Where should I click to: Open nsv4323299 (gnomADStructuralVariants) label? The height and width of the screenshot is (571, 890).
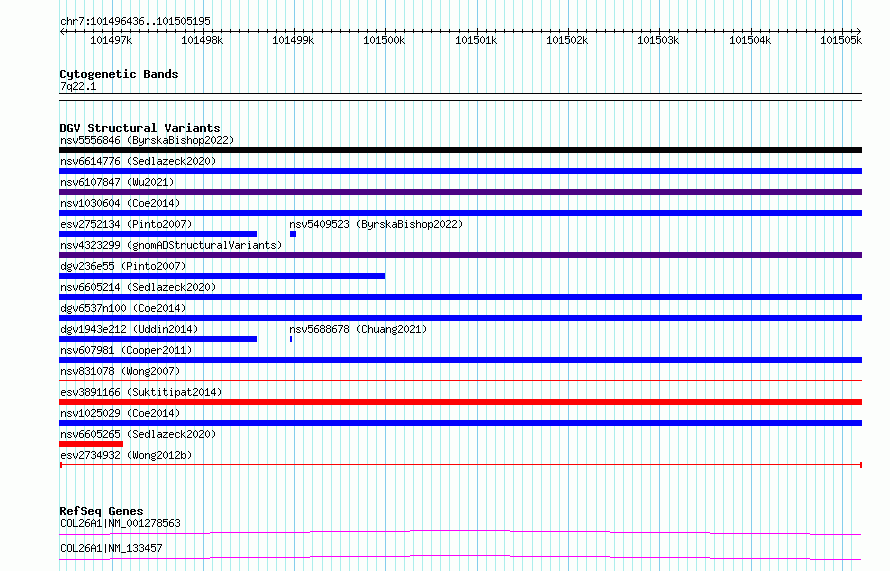pyautogui.click(x=171, y=245)
